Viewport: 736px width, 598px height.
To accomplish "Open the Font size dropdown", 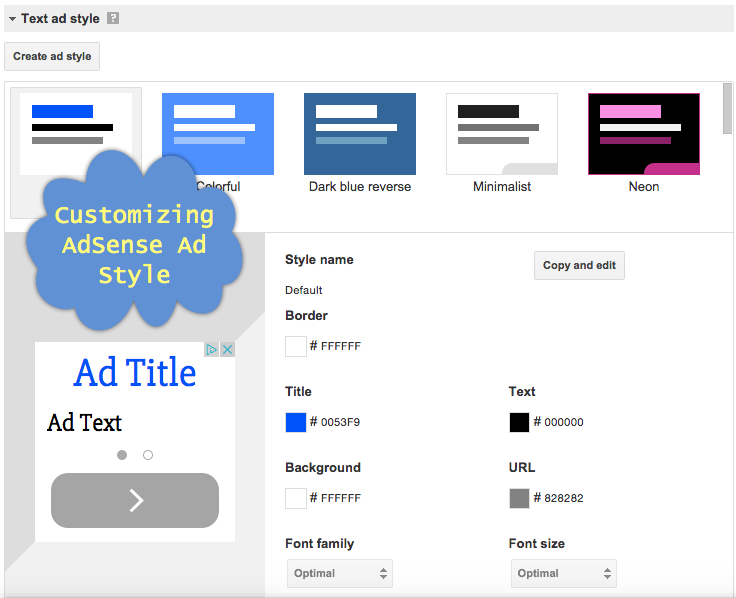I will (x=564, y=573).
